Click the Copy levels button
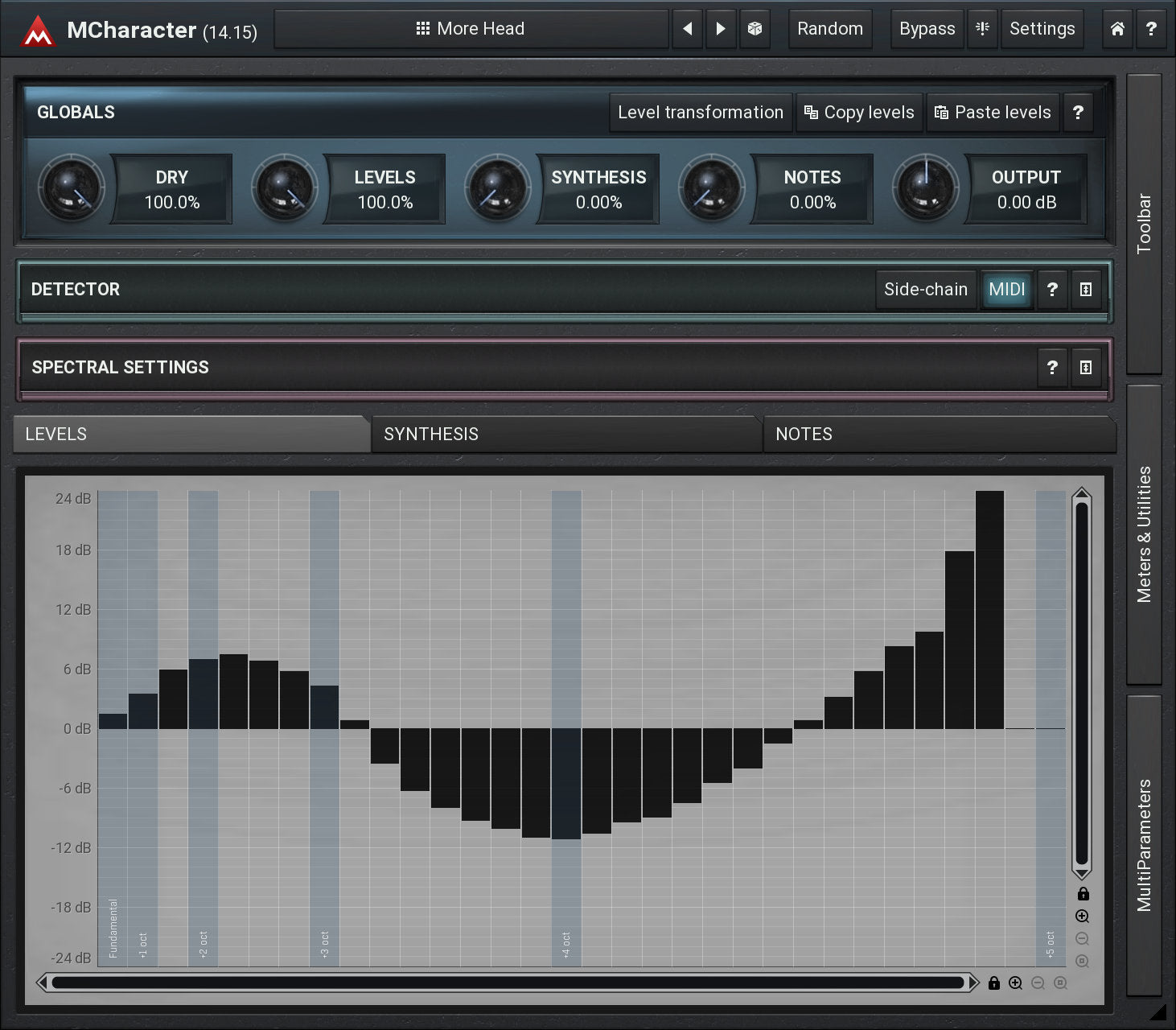The width and height of the screenshot is (1176, 1030). tap(859, 113)
